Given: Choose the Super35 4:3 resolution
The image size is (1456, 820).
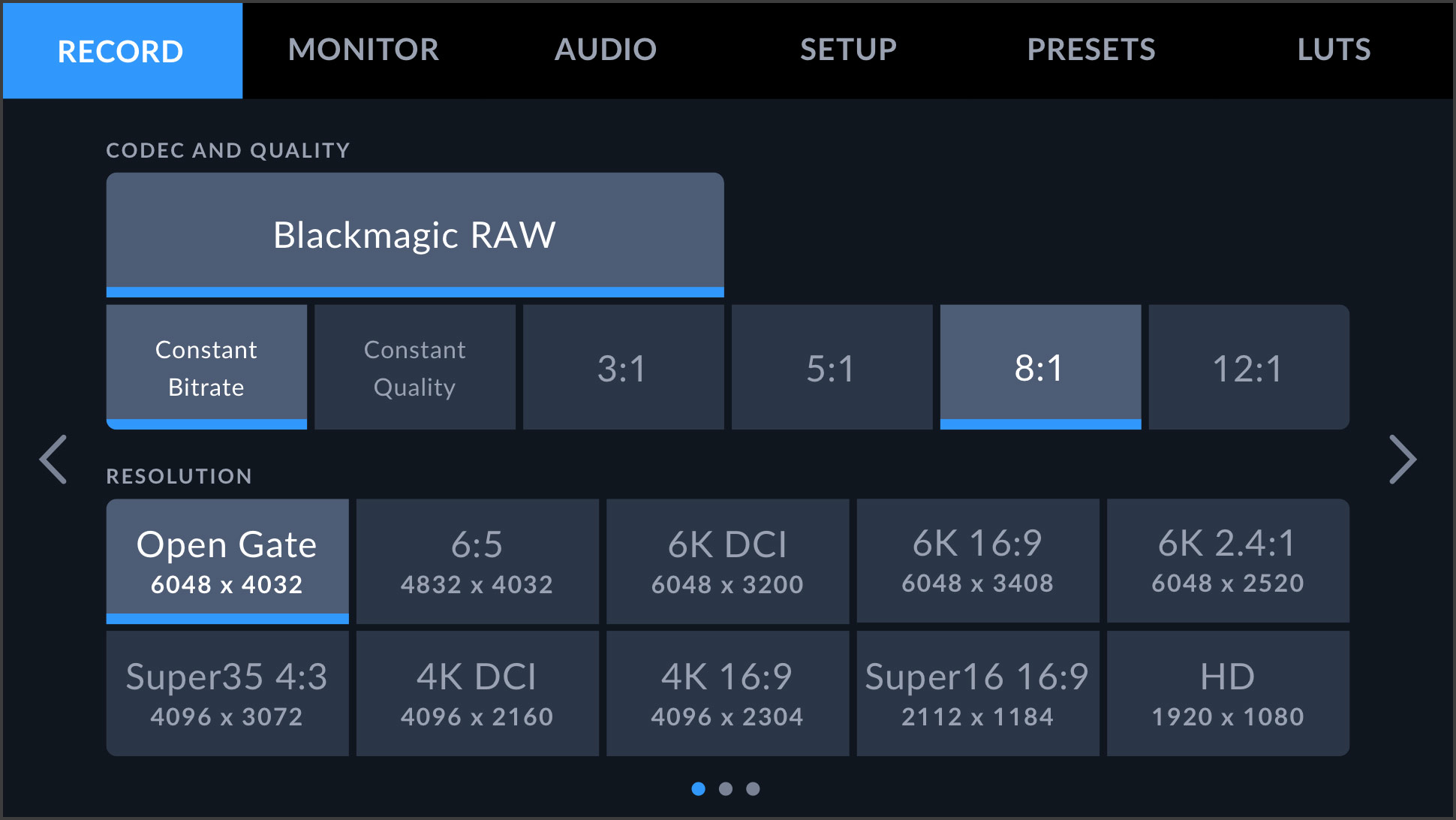Looking at the screenshot, I should pos(227,692).
